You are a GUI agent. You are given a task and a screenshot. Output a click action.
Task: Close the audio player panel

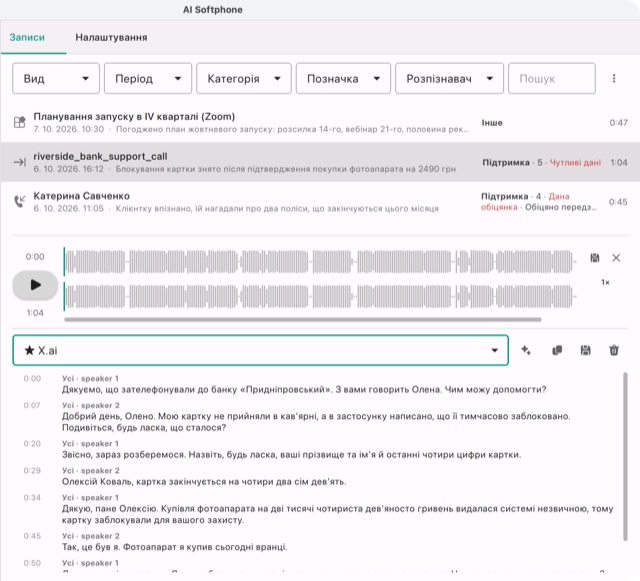[616, 258]
